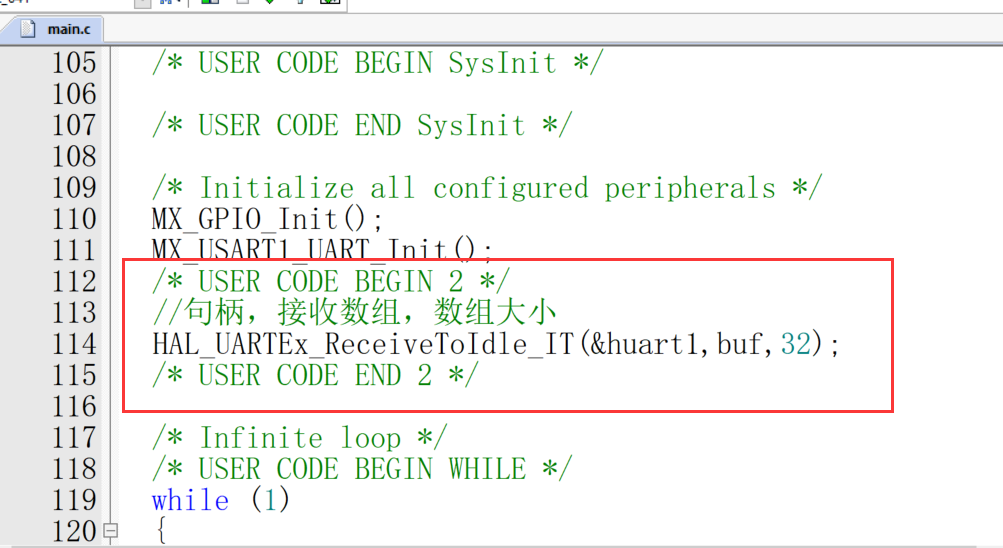Click the MX_GPIO_Init(); call

coord(267,219)
